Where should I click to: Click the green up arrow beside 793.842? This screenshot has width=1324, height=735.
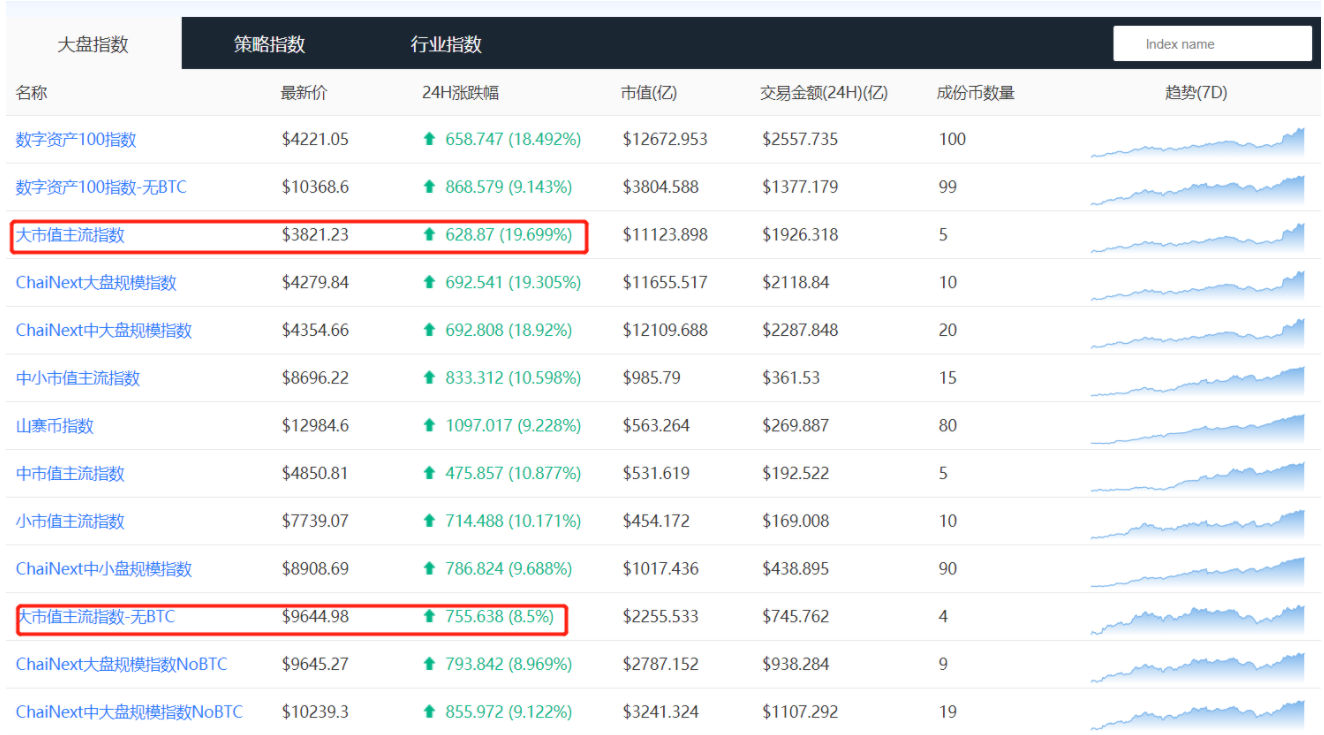click(x=430, y=664)
